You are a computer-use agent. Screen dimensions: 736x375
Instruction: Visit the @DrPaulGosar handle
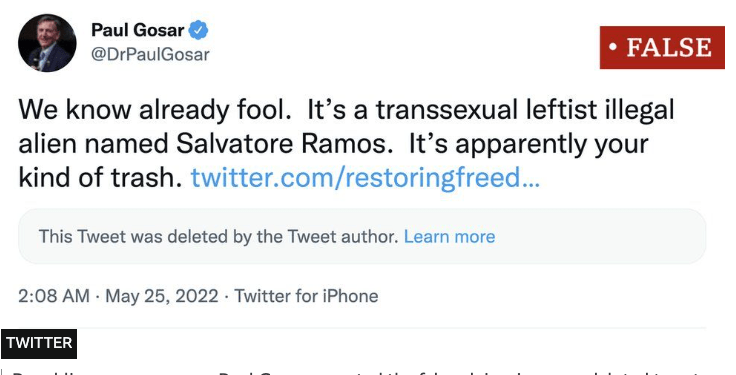tap(150, 54)
